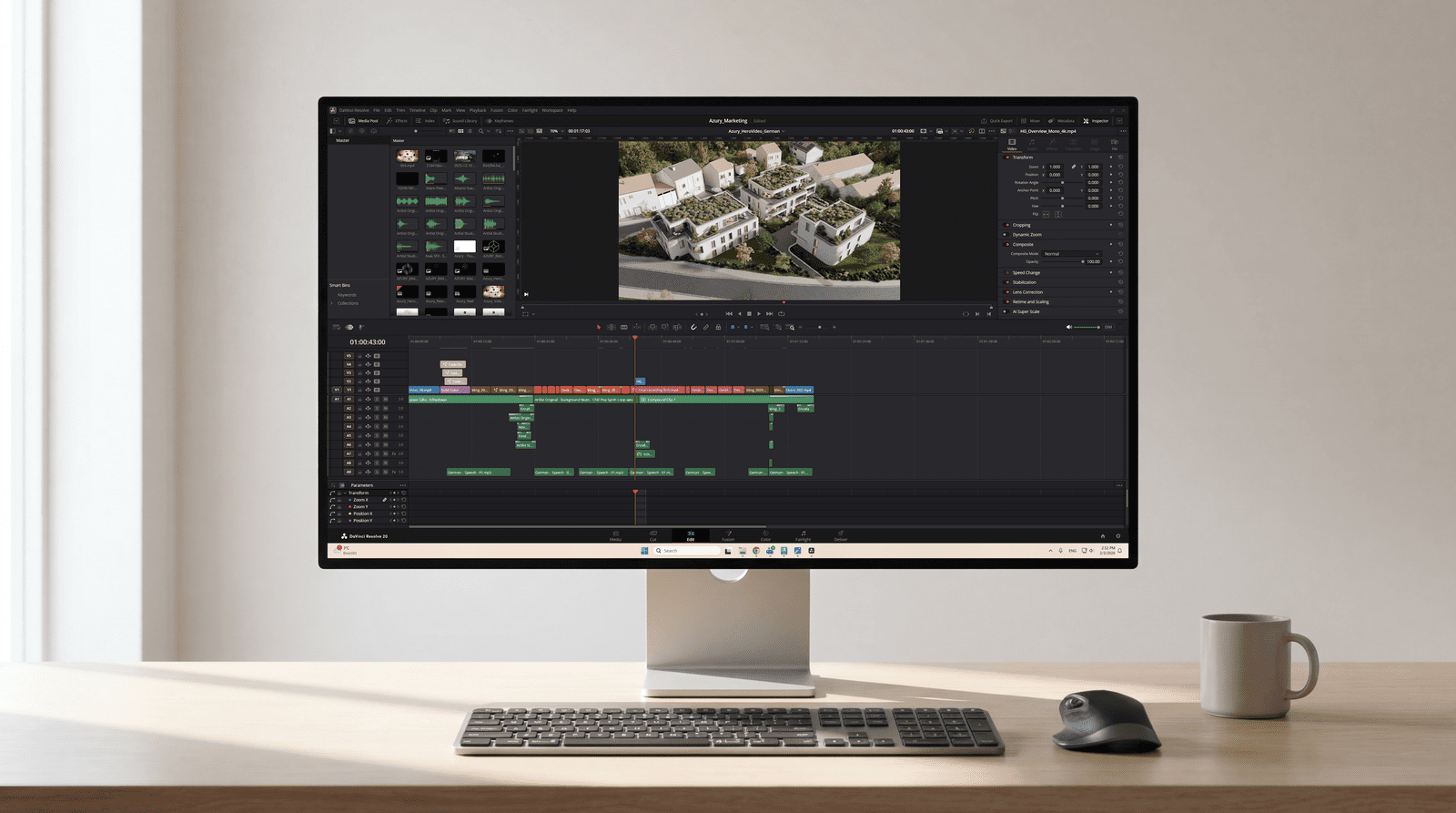Collapse Transform row in keyframes Parameters panel
Image resolution: width=1456 pixels, height=813 pixels.
click(345, 493)
